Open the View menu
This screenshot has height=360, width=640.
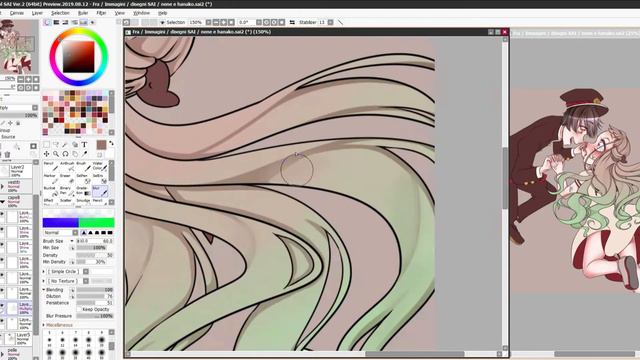pos(120,13)
